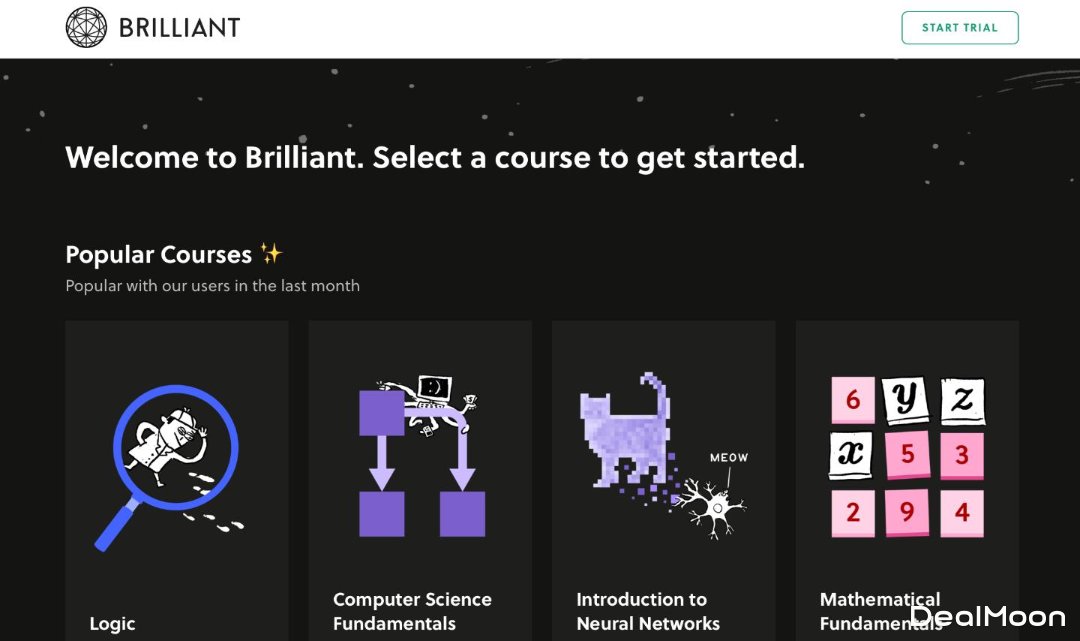Click the BRILLIANT wordmark text

(179, 28)
